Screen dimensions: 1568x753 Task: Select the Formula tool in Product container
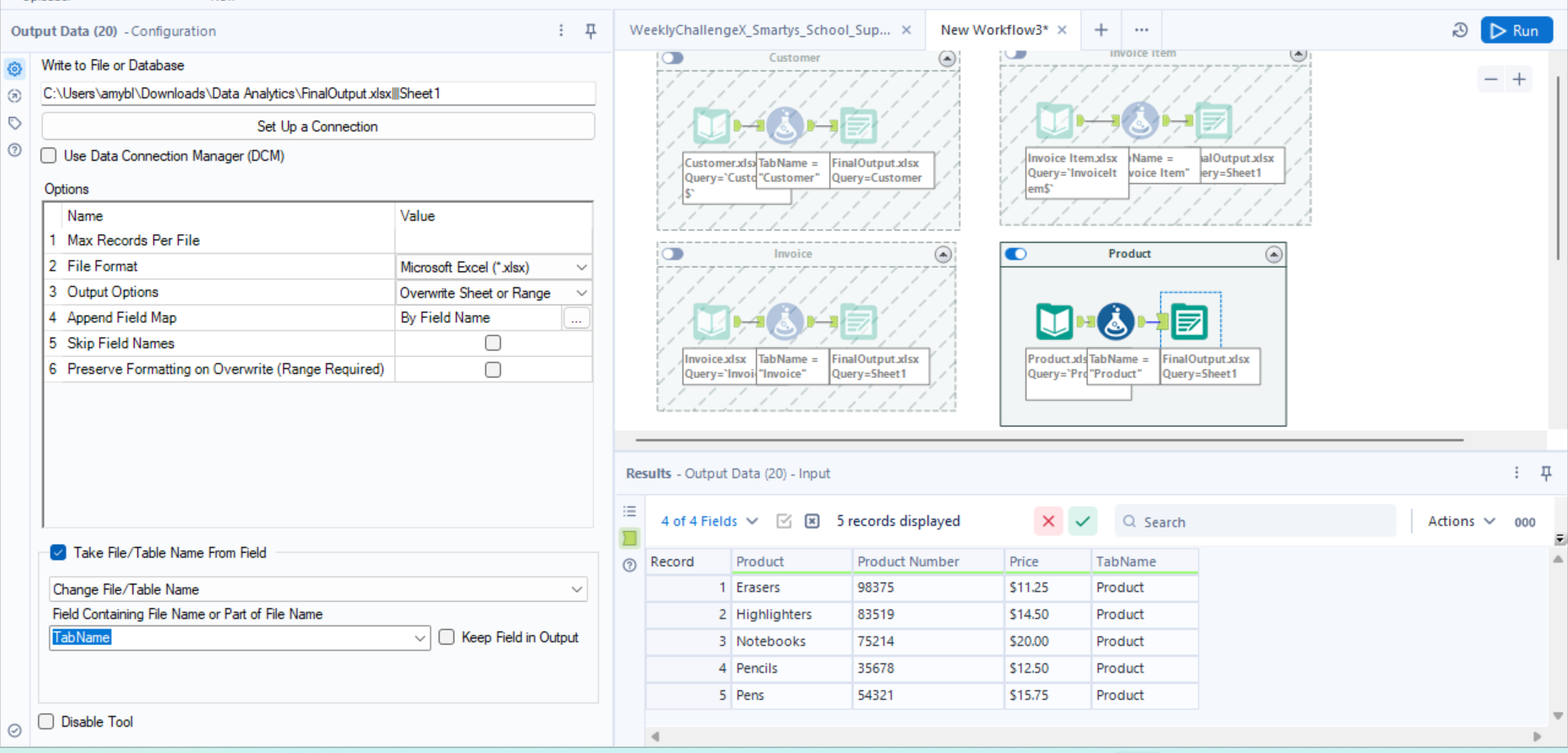[x=1116, y=322]
